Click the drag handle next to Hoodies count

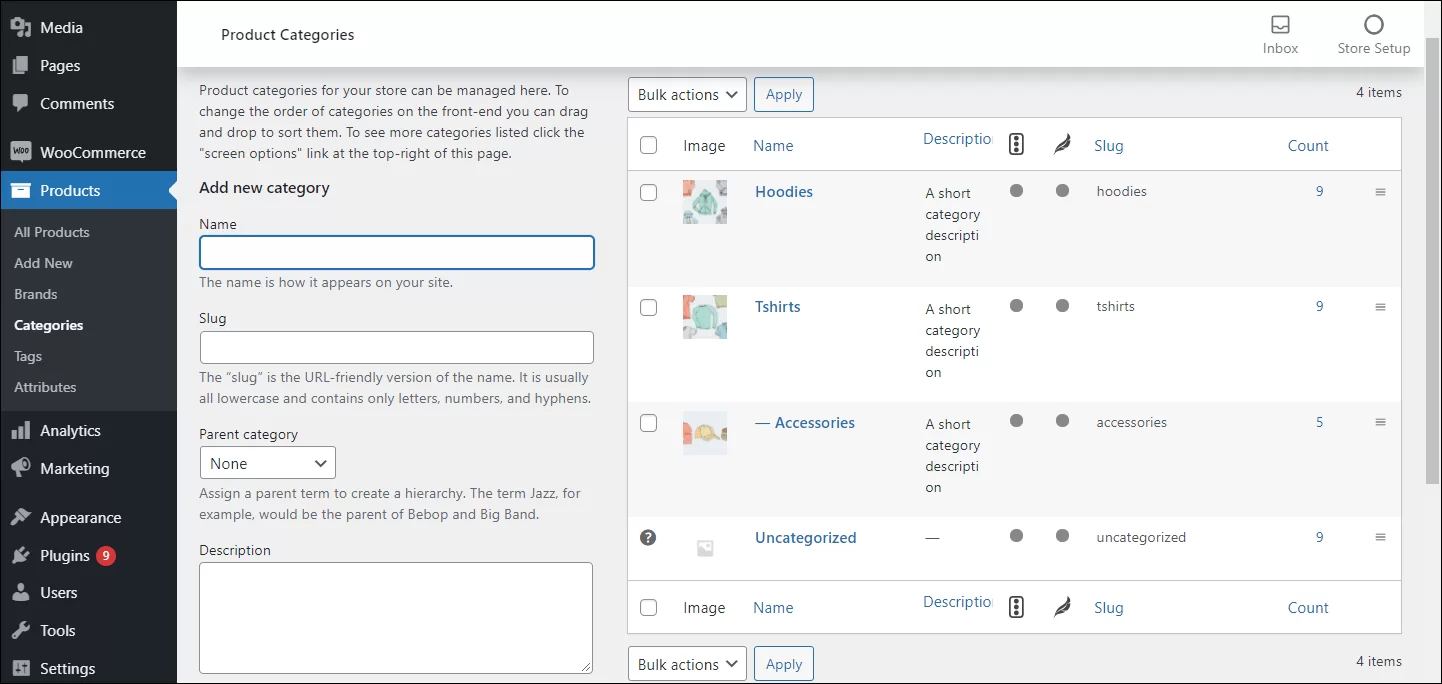tap(1381, 191)
